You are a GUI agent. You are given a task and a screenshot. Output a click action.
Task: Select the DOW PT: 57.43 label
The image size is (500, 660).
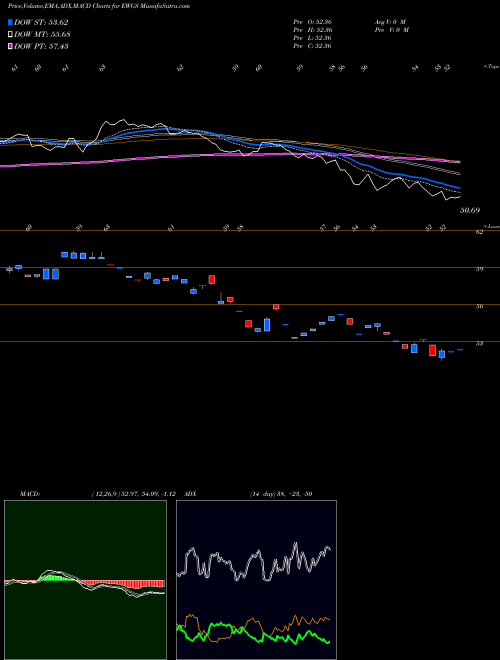(x=41, y=46)
